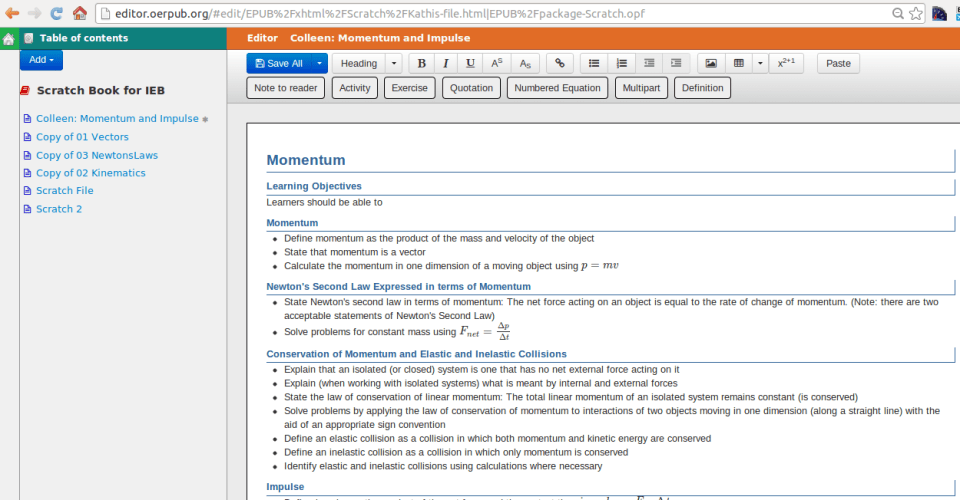The width and height of the screenshot is (960, 500).
Task: Toggle underline formatting
Action: [x=471, y=63]
